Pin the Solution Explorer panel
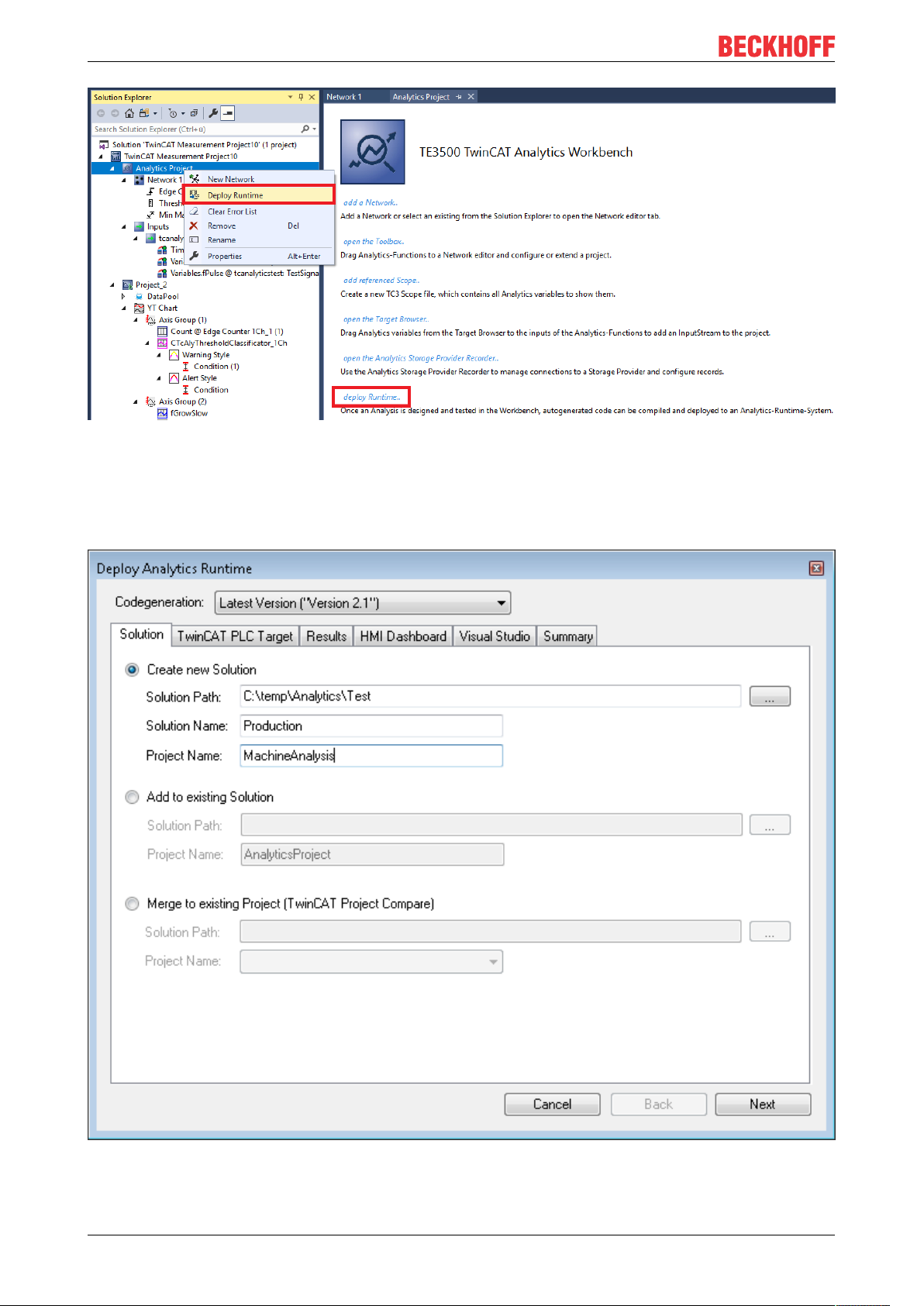The height and width of the screenshot is (1306, 924). [x=301, y=97]
